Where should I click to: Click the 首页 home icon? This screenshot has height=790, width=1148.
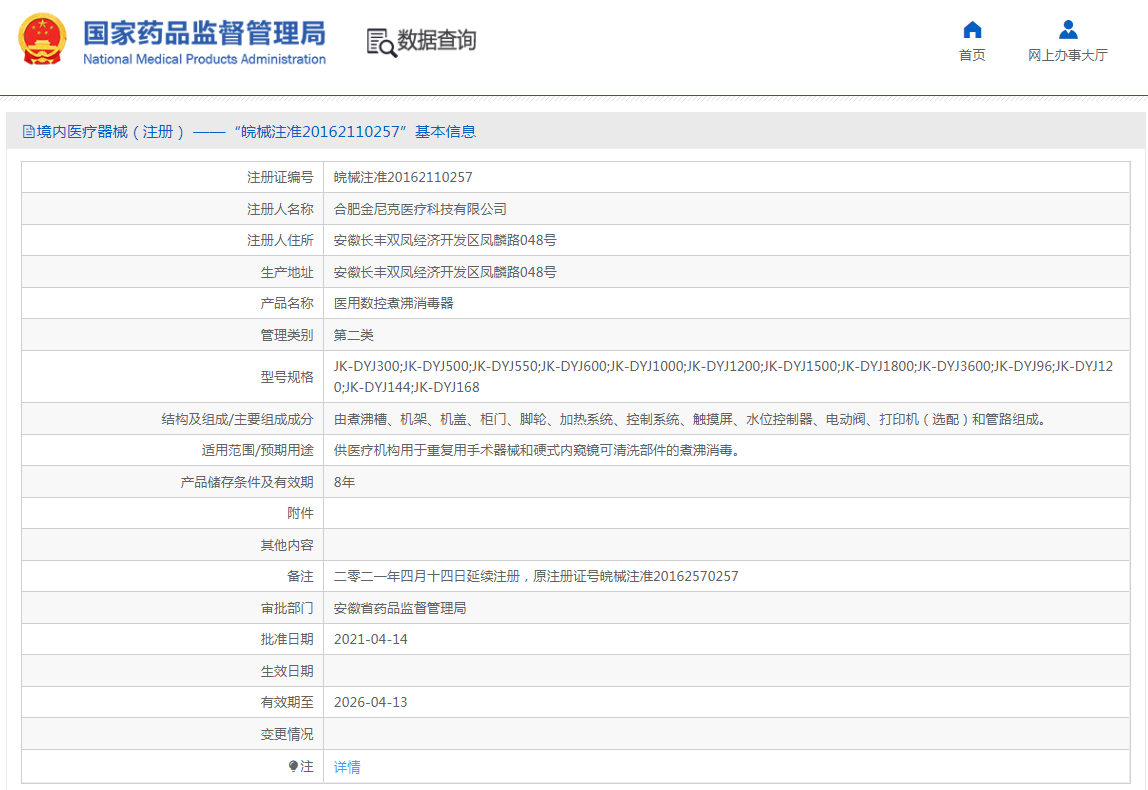pos(972,30)
